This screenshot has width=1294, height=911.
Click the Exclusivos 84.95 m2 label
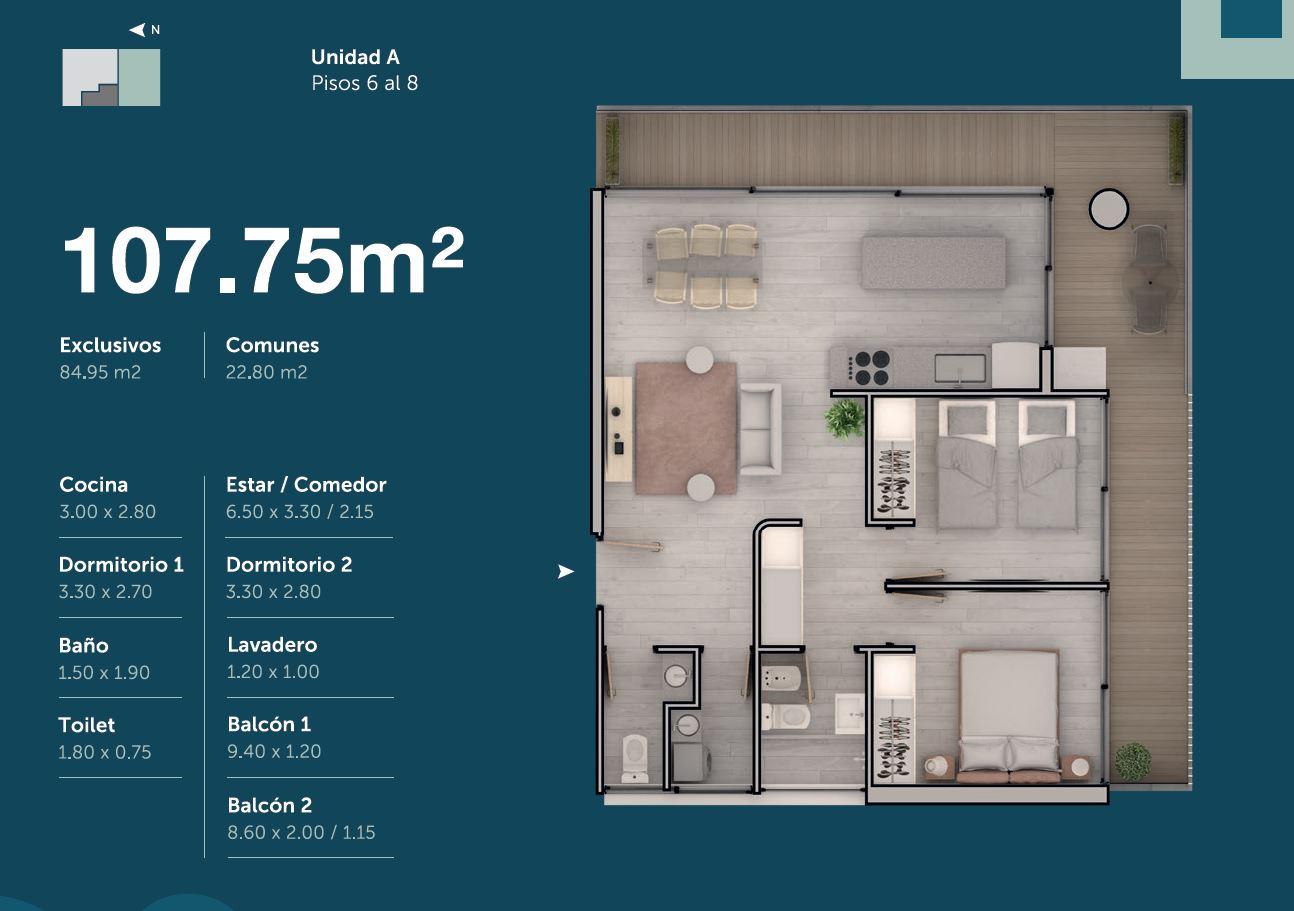(x=110, y=358)
